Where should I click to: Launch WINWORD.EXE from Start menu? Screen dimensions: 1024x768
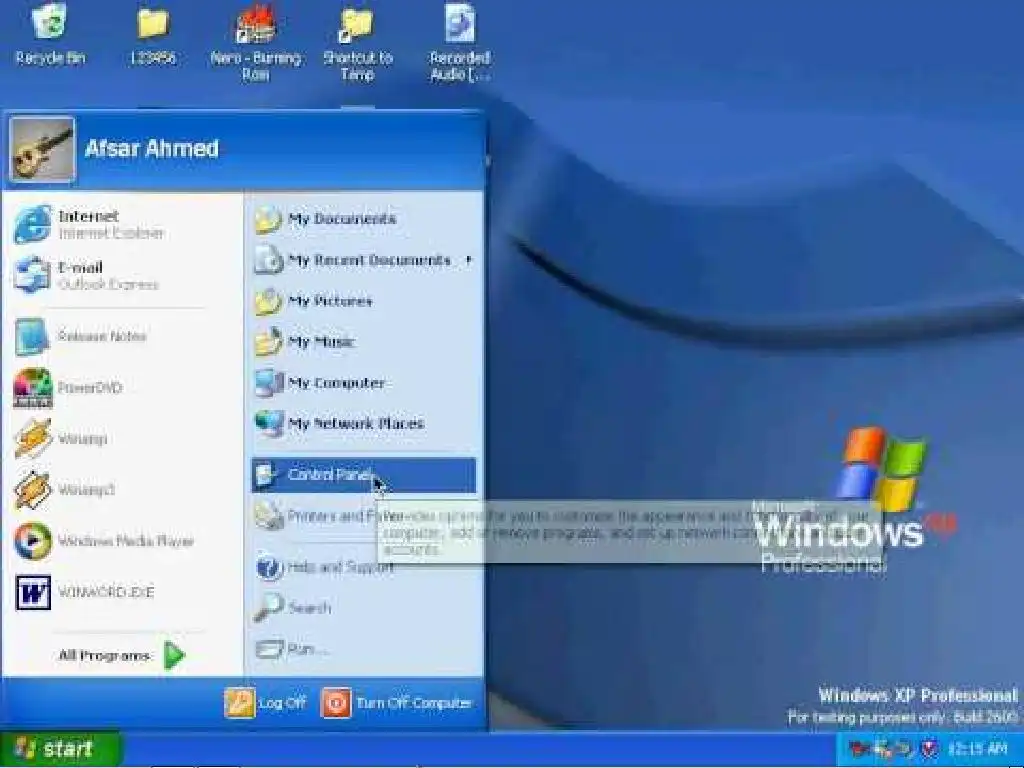point(84,592)
